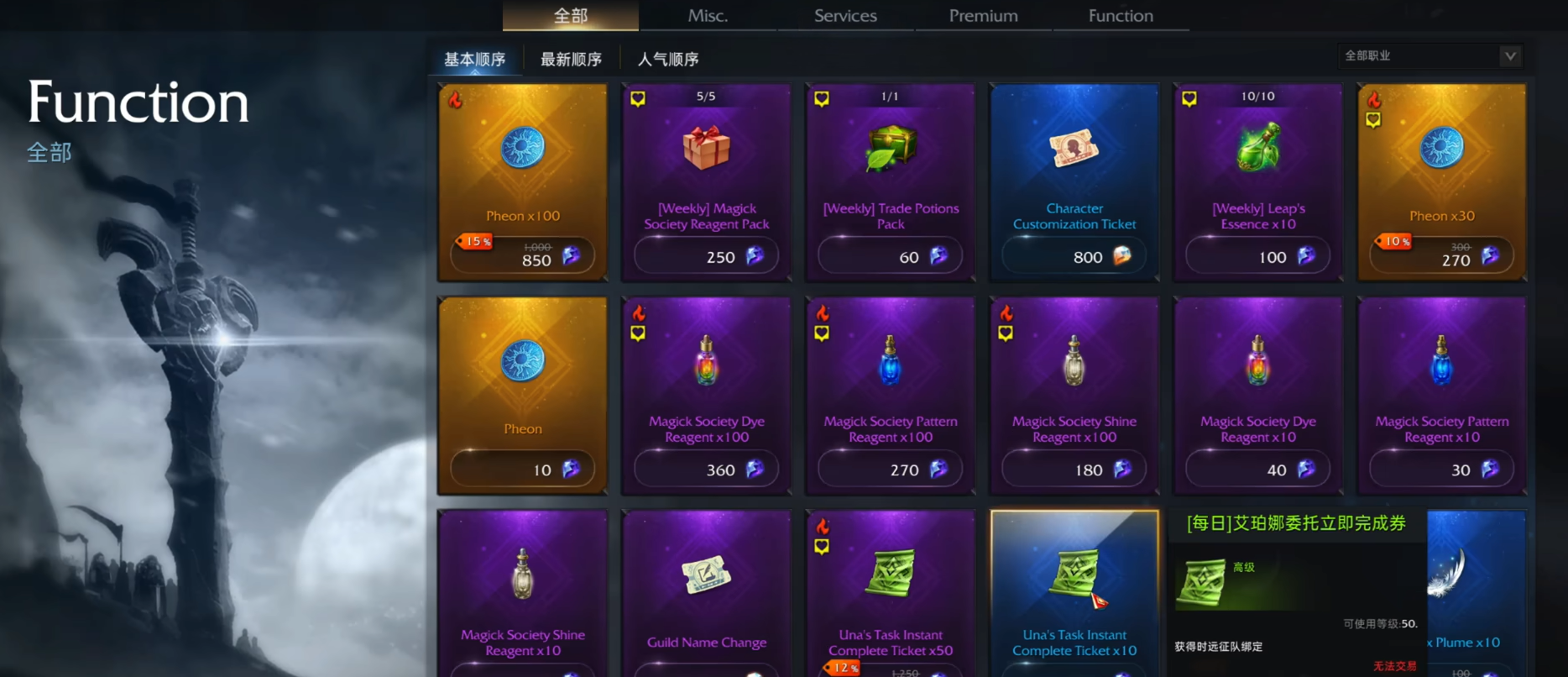This screenshot has width=1568, height=677.
Task: Click the 850 price button for Pheon x100
Action: point(522,256)
